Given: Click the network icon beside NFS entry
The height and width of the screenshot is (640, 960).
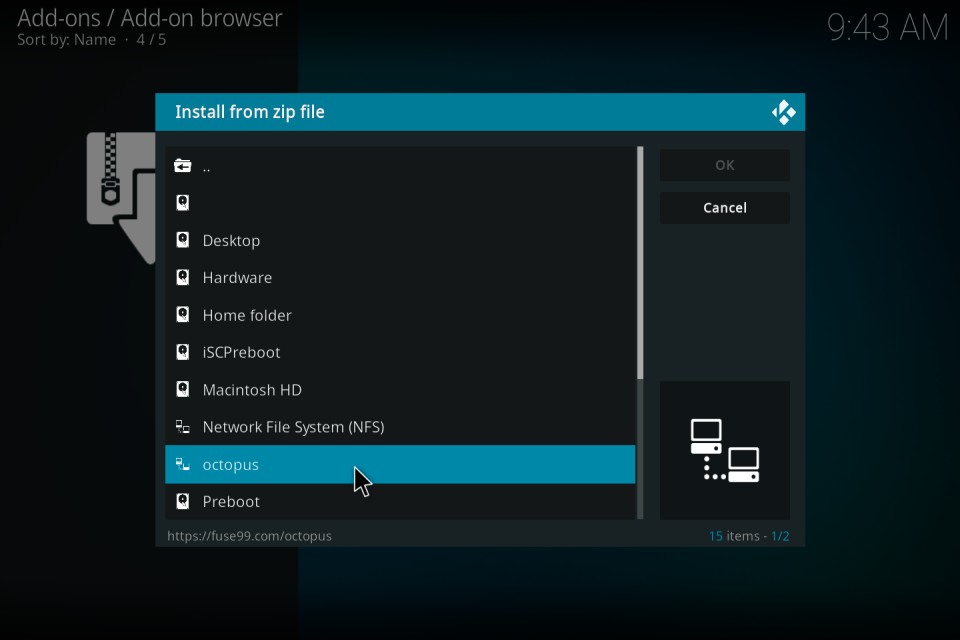Looking at the screenshot, I should coord(182,427).
